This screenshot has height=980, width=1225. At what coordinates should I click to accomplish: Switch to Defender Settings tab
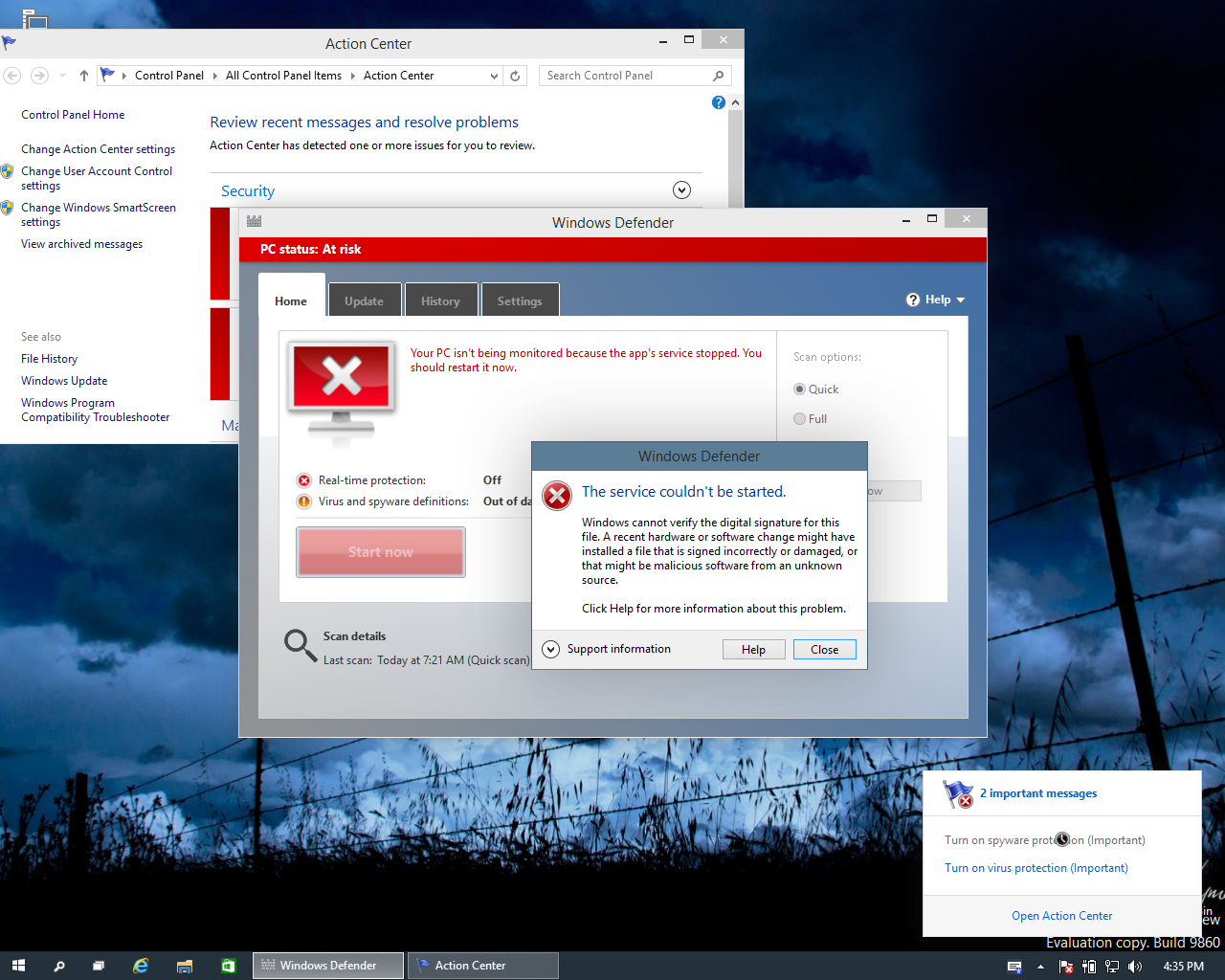coord(520,301)
